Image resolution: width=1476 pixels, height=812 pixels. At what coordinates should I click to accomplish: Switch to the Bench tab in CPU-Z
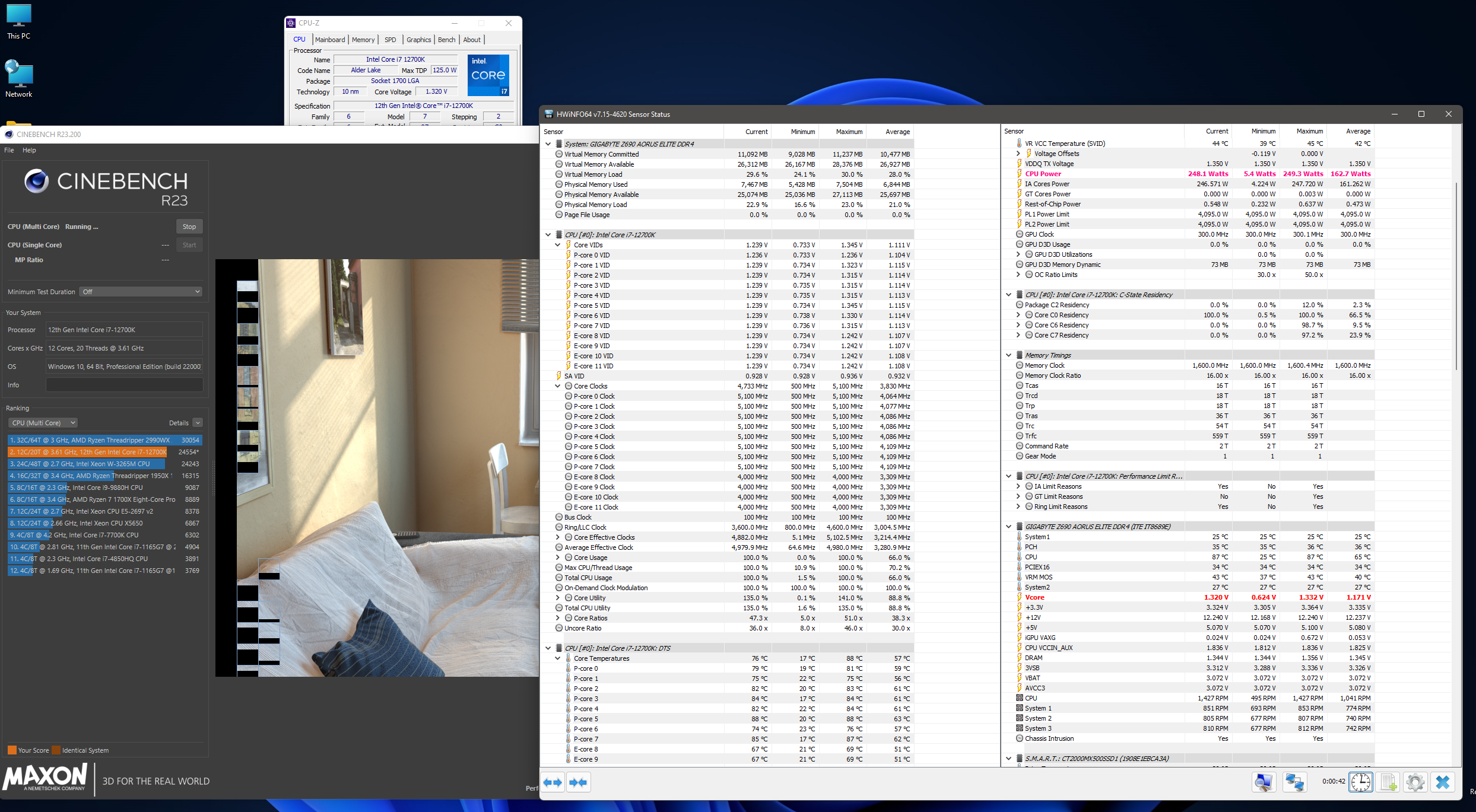point(446,40)
